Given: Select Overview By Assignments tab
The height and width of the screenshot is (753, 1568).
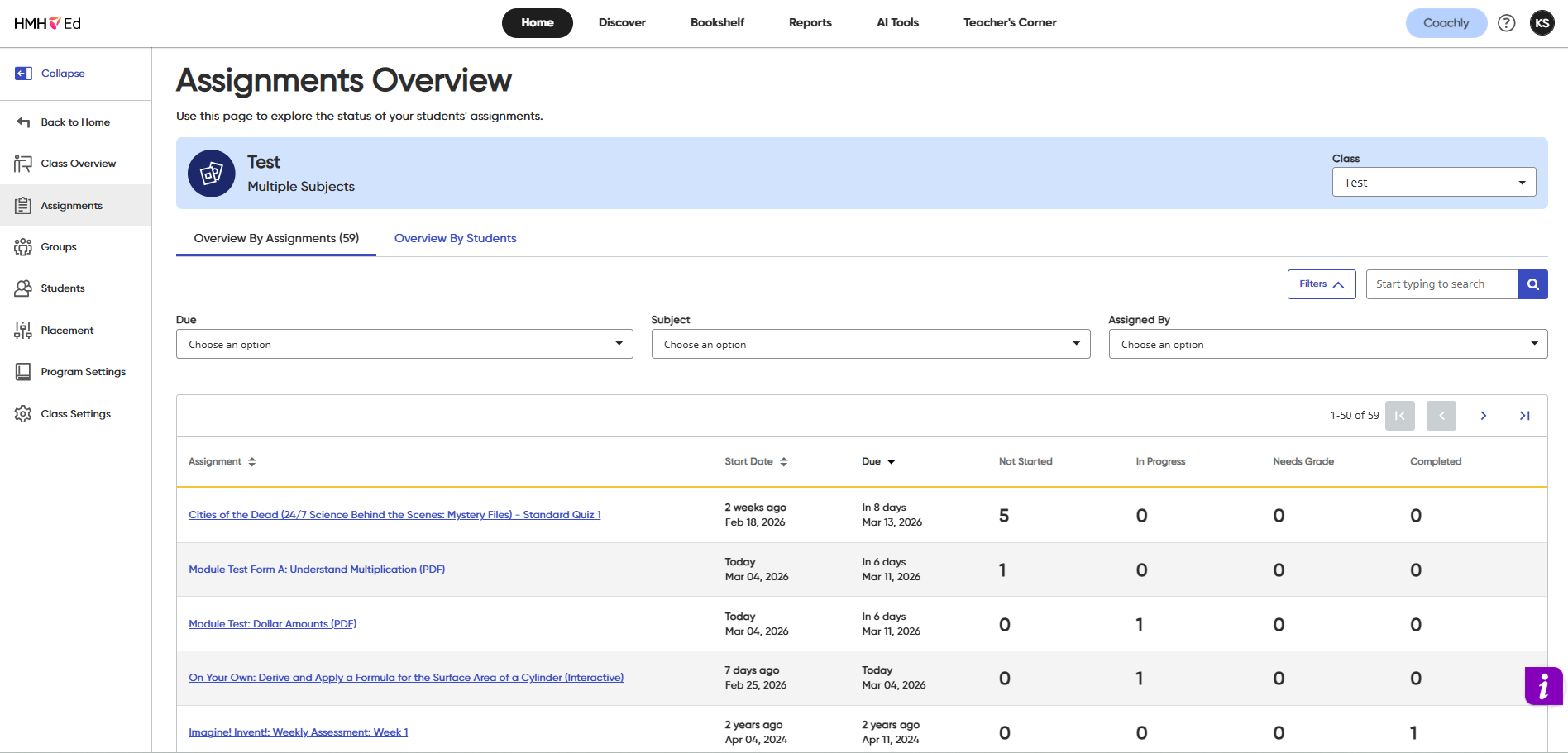Looking at the screenshot, I should click(x=276, y=239).
